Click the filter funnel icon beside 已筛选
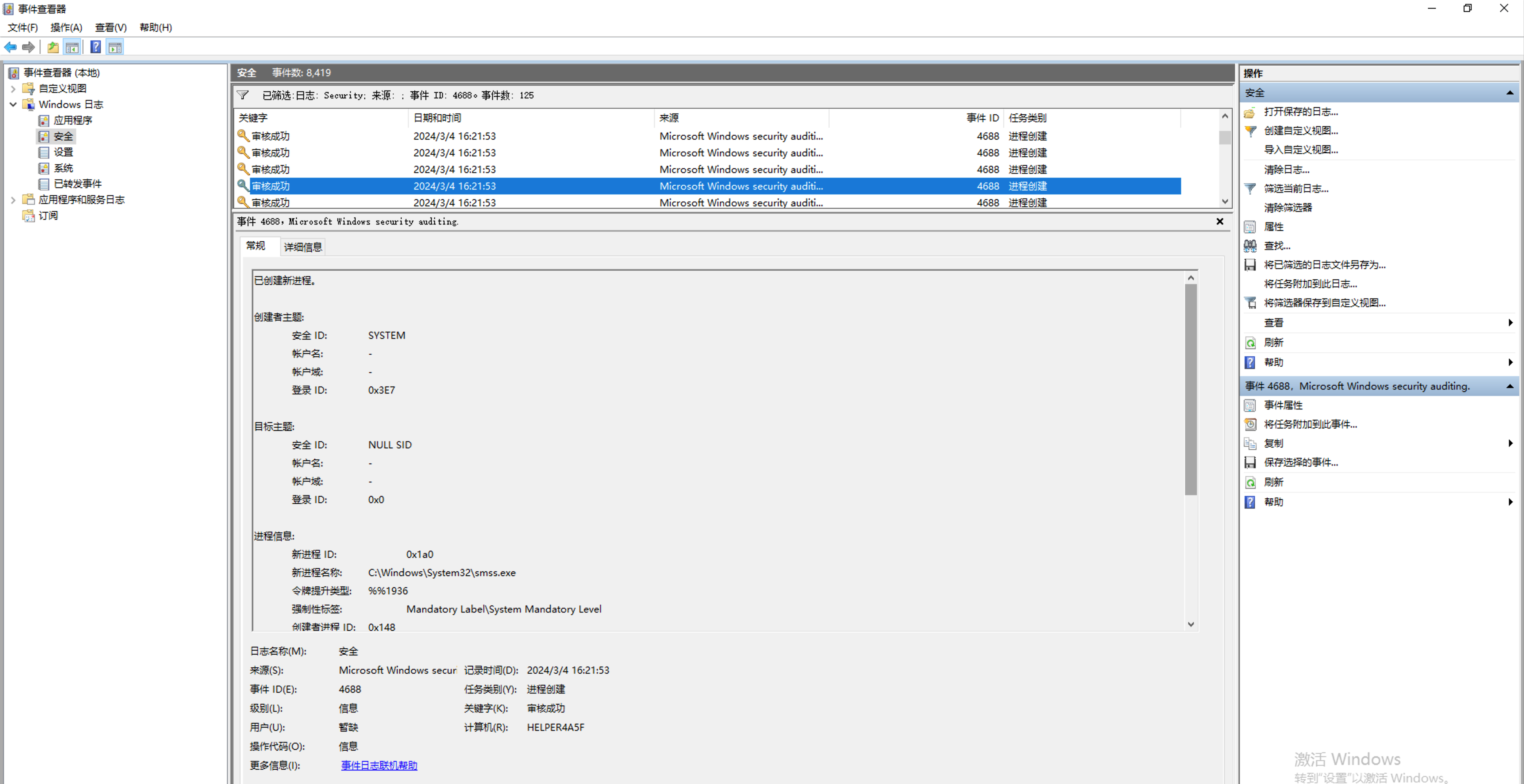 click(242, 95)
